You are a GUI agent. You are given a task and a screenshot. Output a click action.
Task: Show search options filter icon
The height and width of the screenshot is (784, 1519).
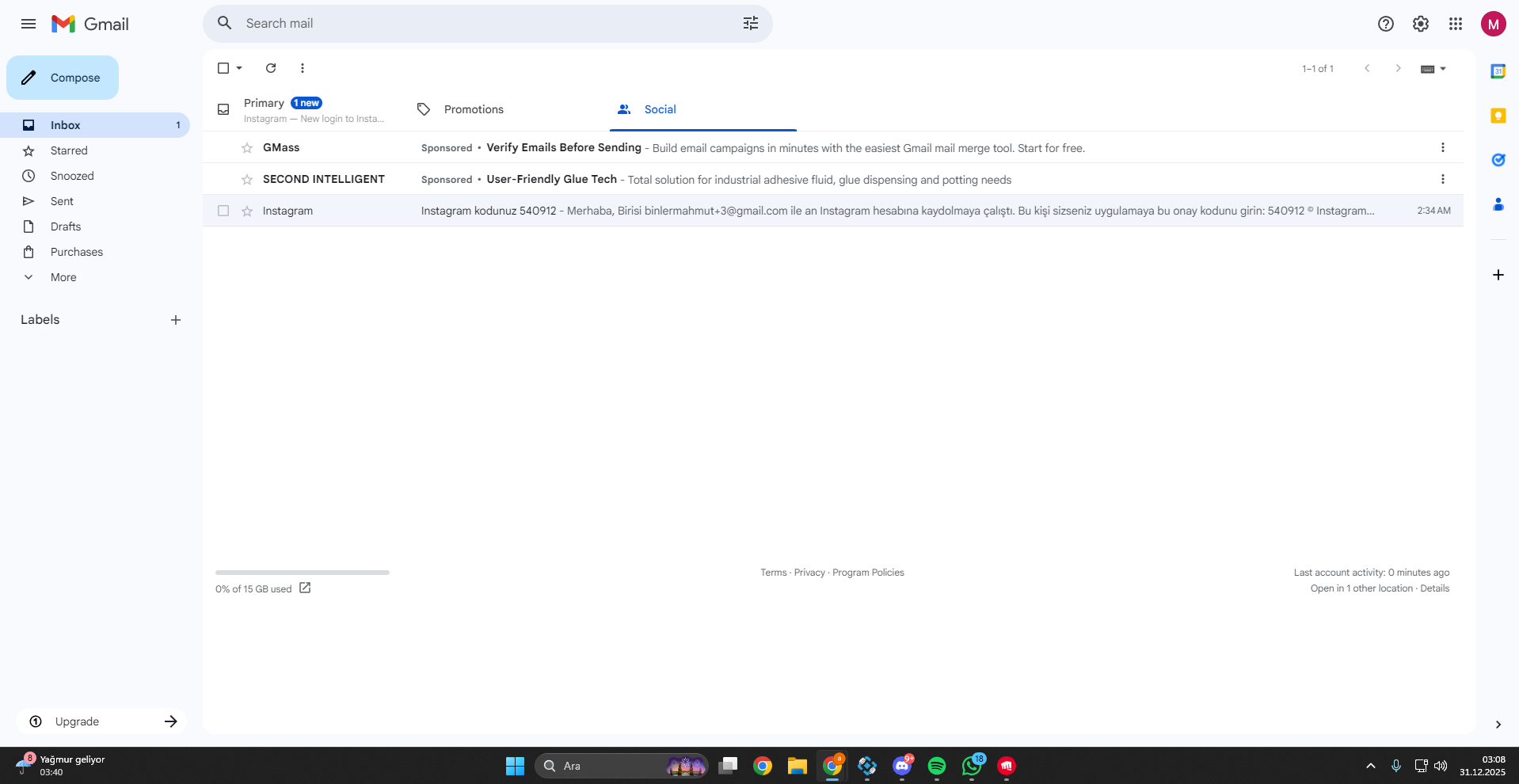pyautogui.click(x=751, y=24)
